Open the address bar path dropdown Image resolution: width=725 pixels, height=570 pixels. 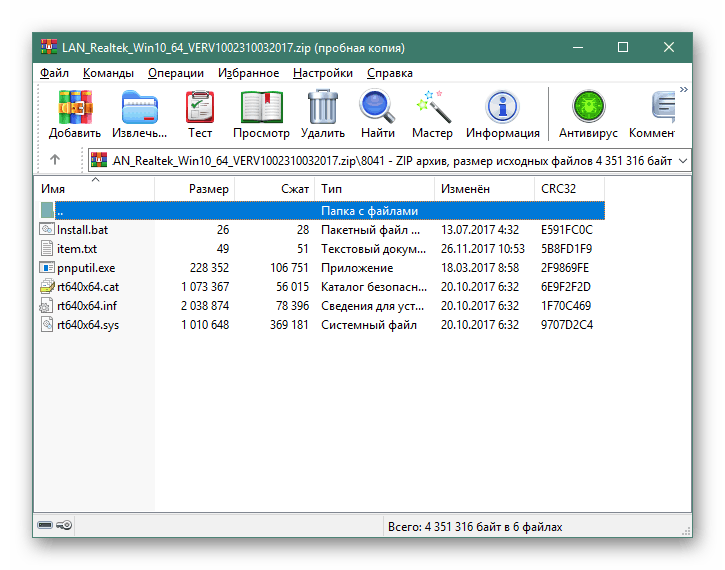click(x=683, y=161)
